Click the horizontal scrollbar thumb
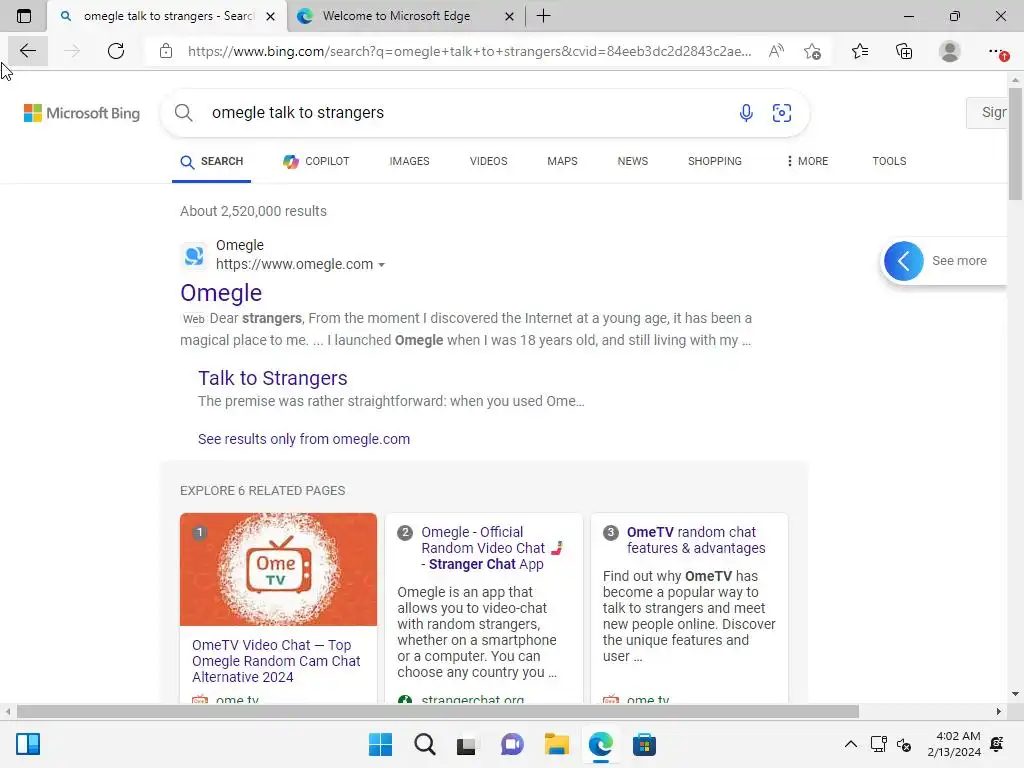The image size is (1024, 768). [x=438, y=711]
